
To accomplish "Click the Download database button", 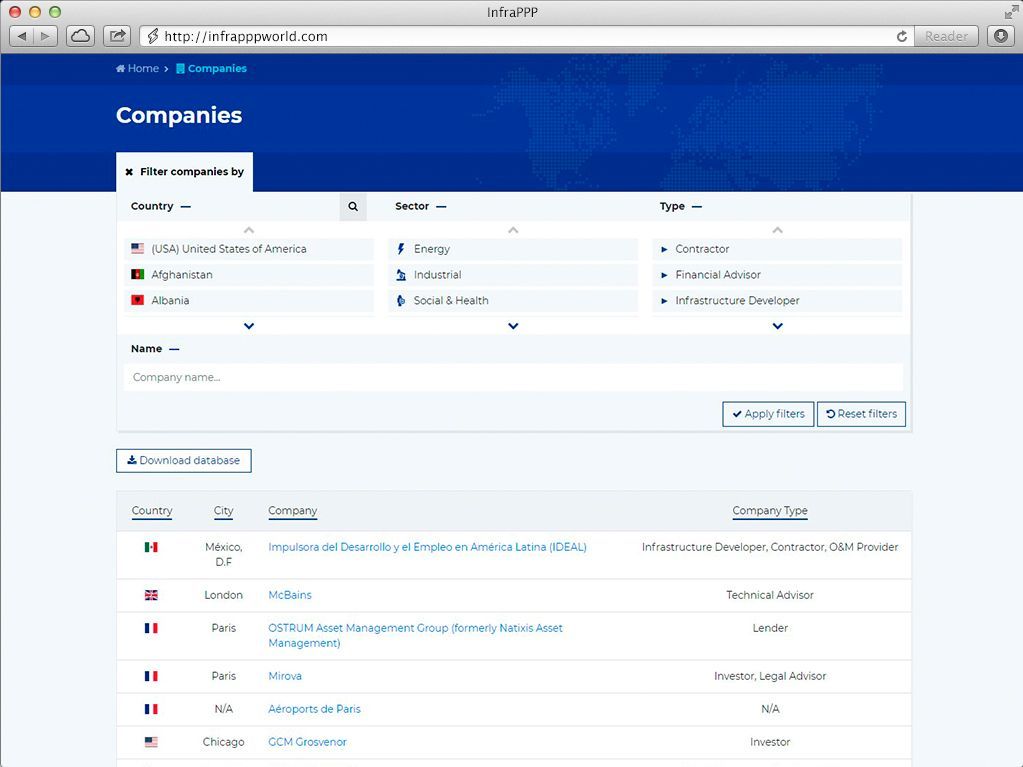I will (x=184, y=461).
